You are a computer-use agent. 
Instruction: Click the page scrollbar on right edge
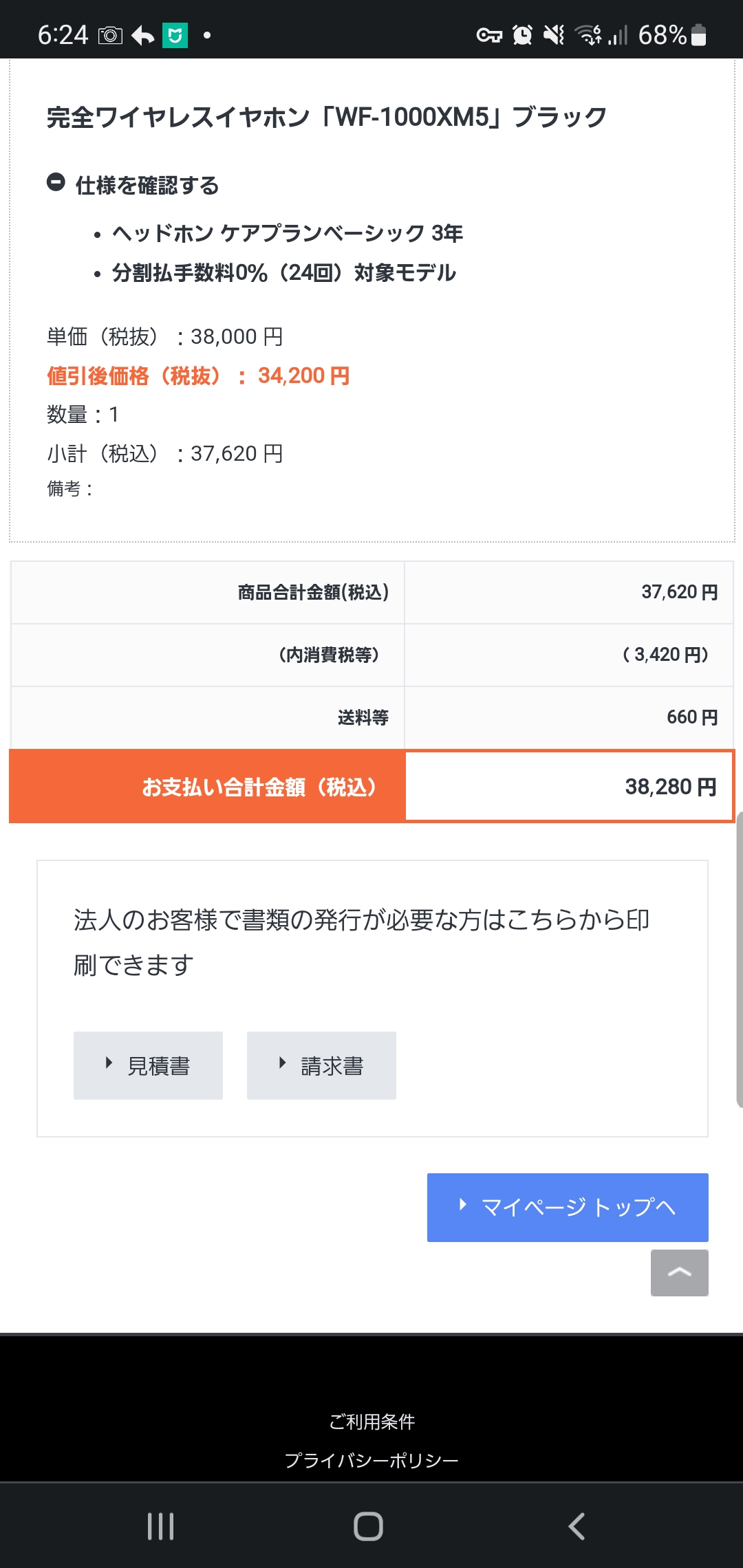click(x=739, y=959)
